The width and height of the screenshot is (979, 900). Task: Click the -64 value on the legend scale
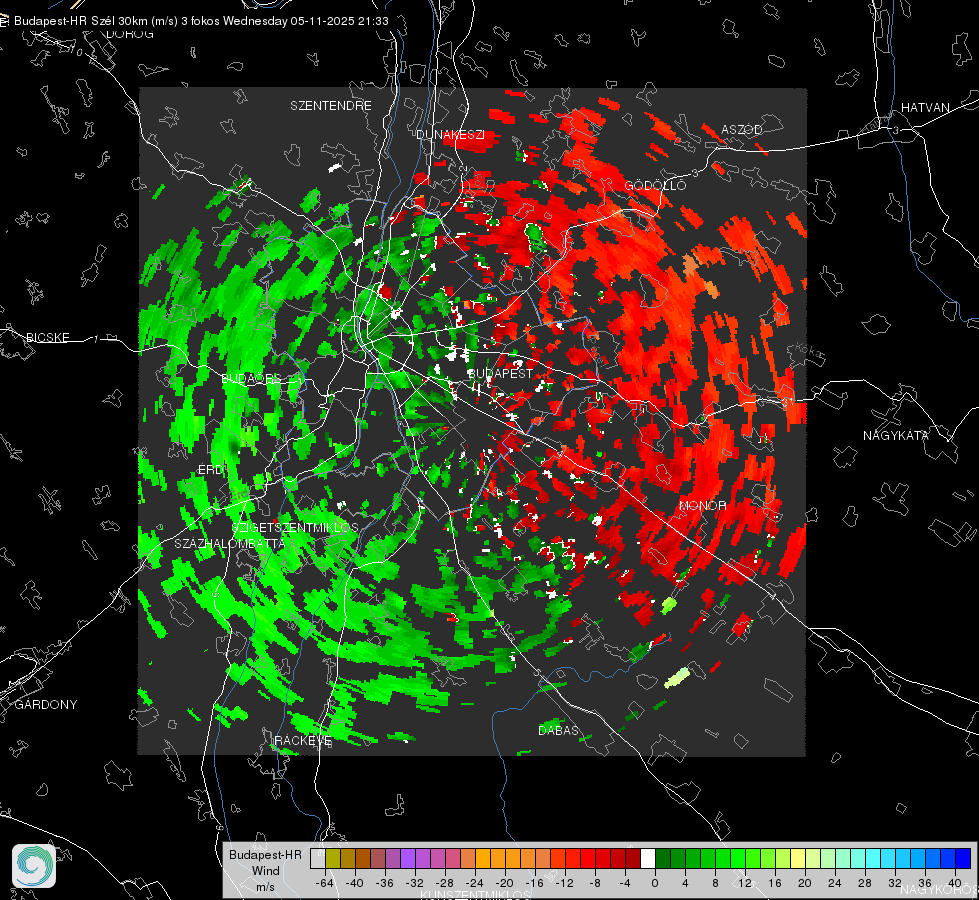pos(325,883)
